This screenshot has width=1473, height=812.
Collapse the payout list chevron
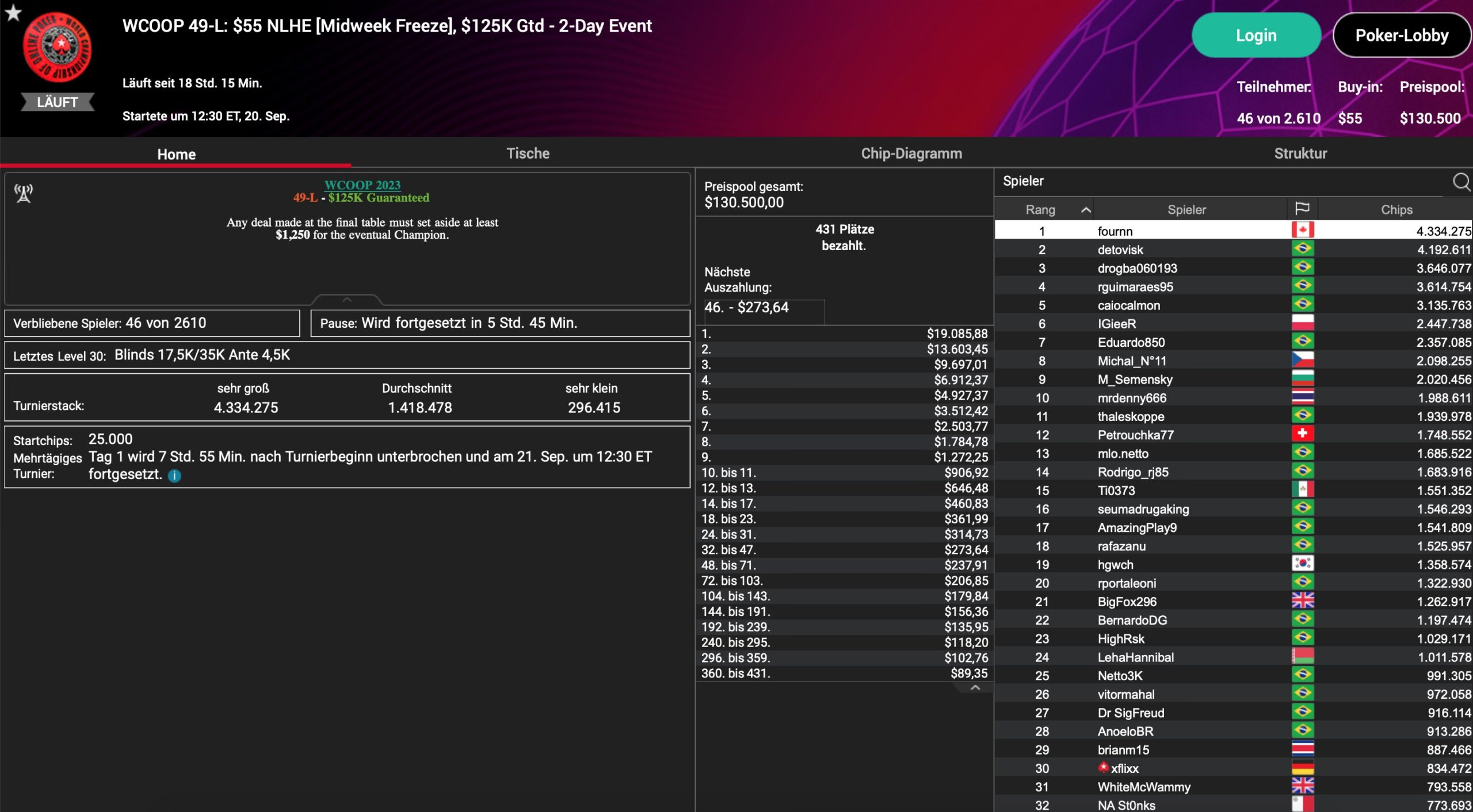point(975,688)
